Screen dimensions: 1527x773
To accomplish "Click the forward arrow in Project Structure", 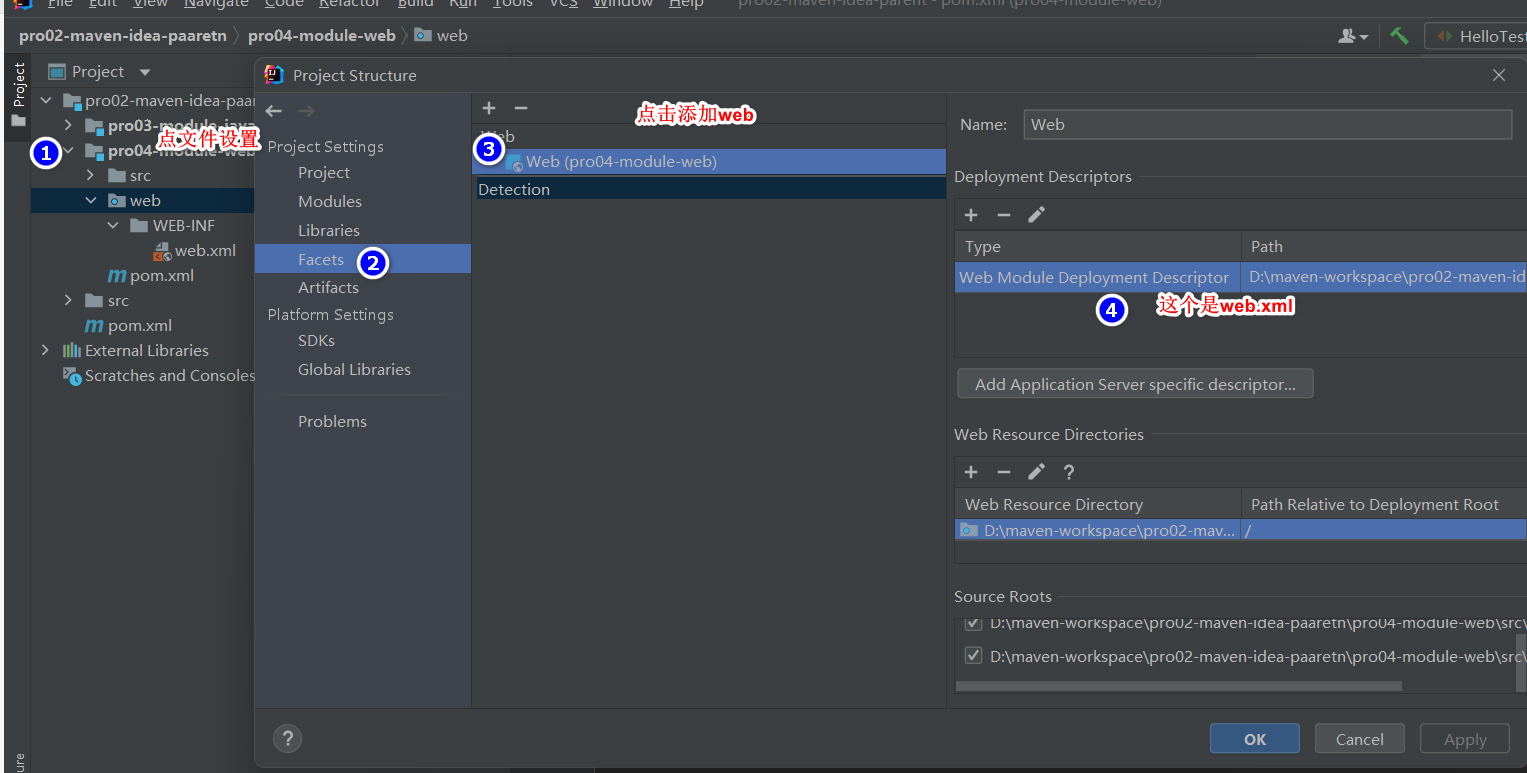I will tap(306, 111).
